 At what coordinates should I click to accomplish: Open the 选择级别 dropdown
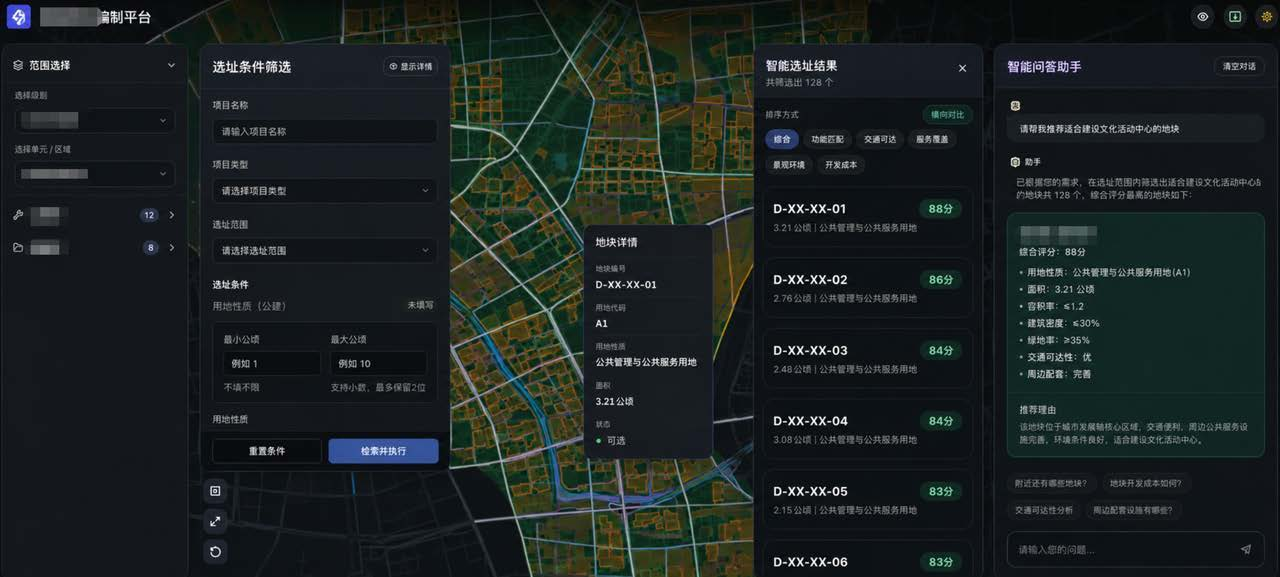pos(94,120)
